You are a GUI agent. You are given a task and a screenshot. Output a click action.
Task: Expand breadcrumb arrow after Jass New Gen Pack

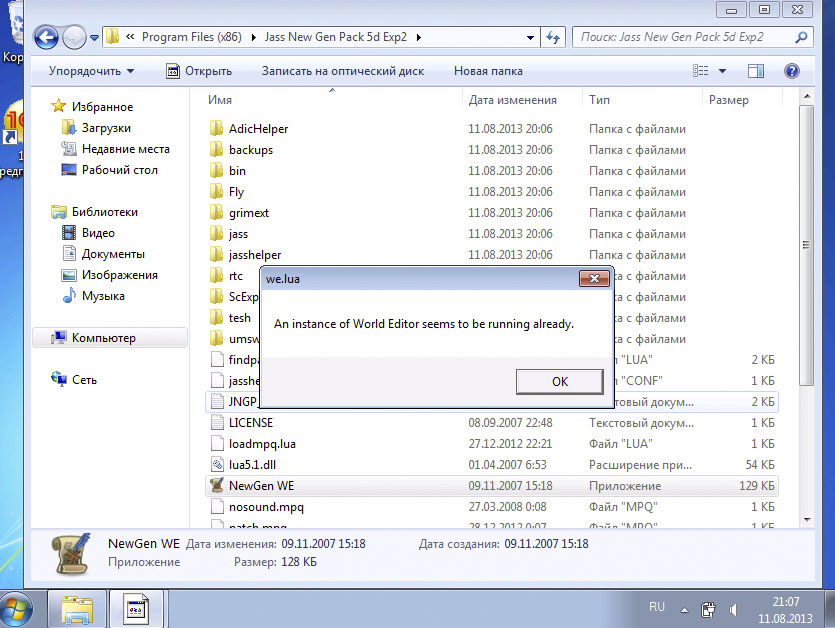pos(419,37)
